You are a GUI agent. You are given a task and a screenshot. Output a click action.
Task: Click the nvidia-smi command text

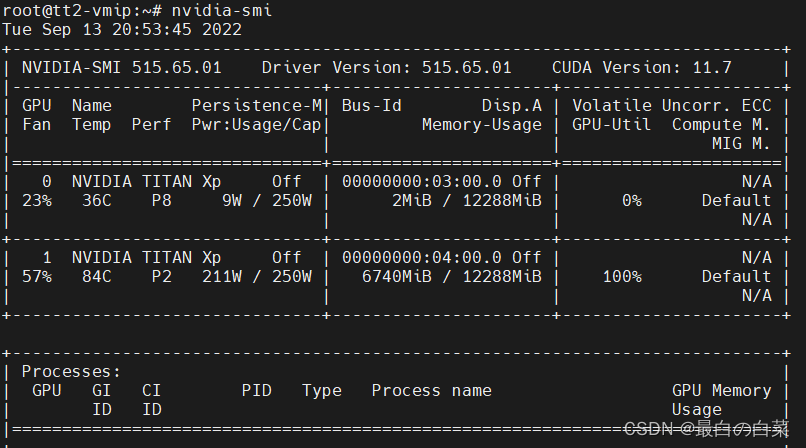point(221,10)
